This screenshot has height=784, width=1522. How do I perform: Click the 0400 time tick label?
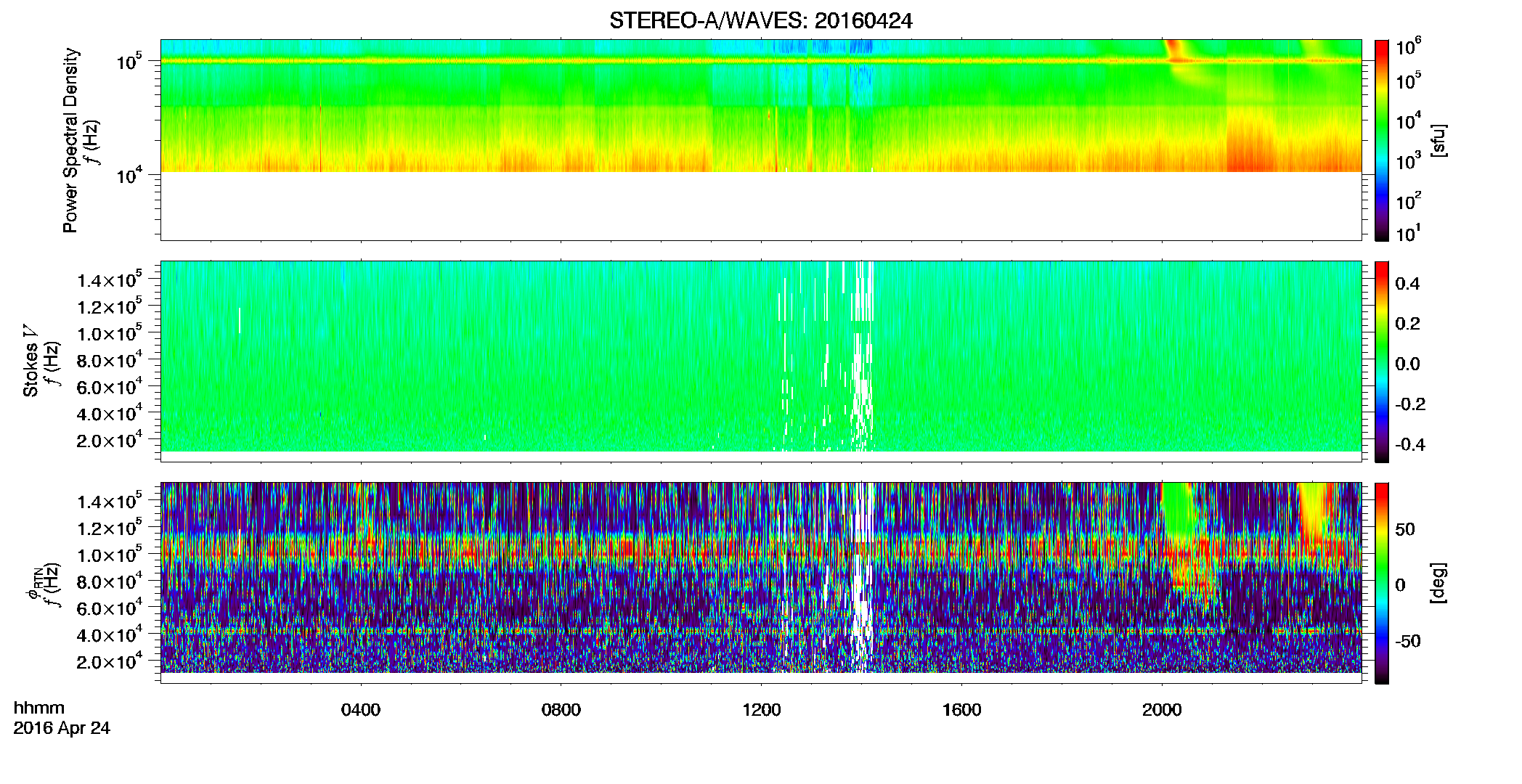(x=361, y=709)
